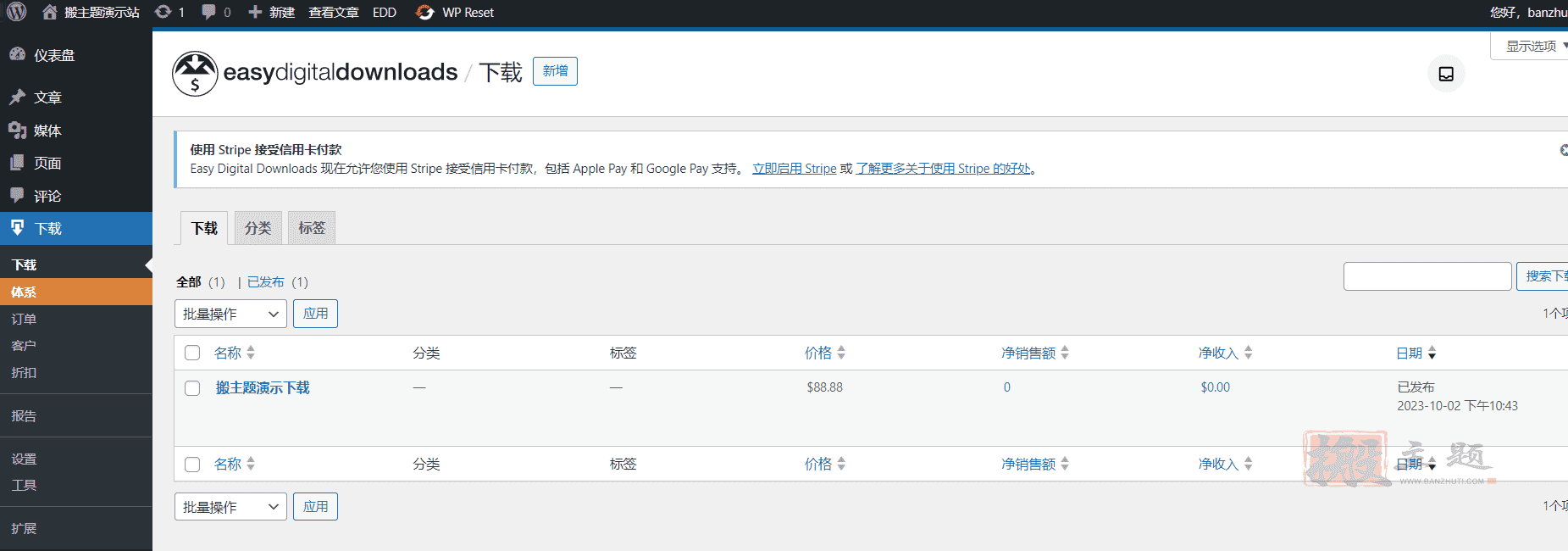1568x551 pixels.
Task: Open 媒体 media icon in sidebar
Action: [x=17, y=130]
